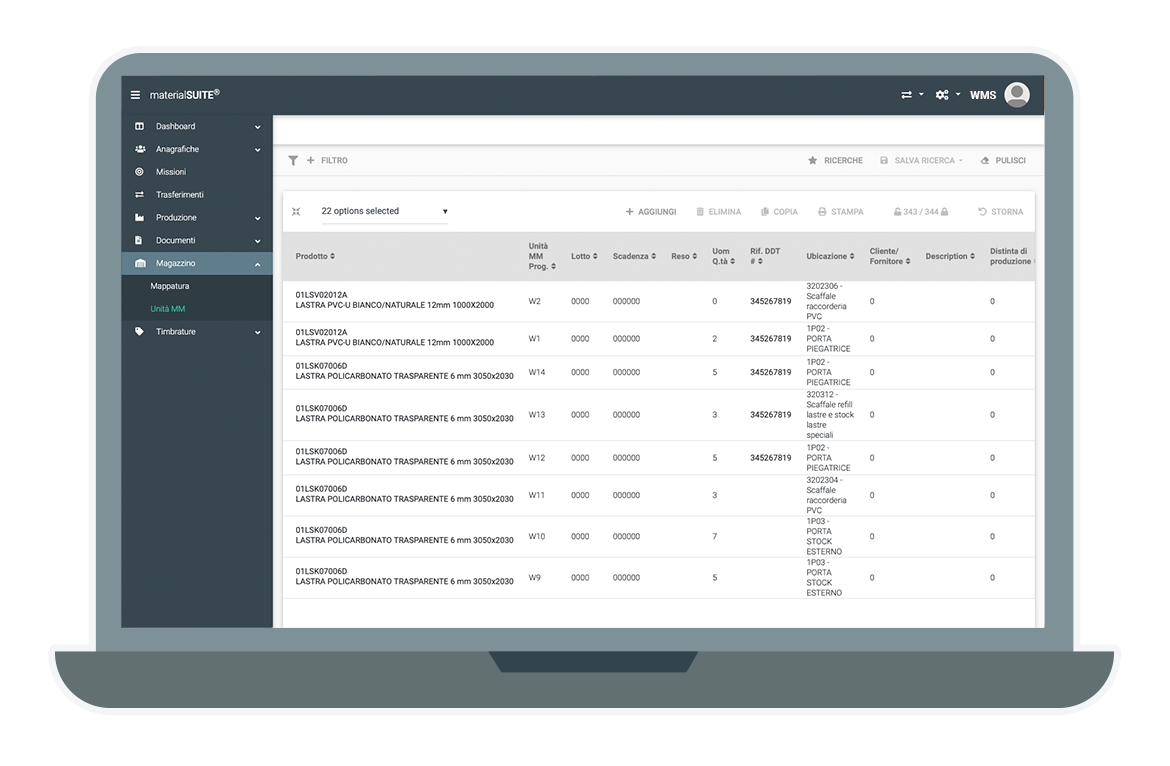This screenshot has height=766, width=1170.
Task: Open the user profile avatar
Action: (1016, 95)
